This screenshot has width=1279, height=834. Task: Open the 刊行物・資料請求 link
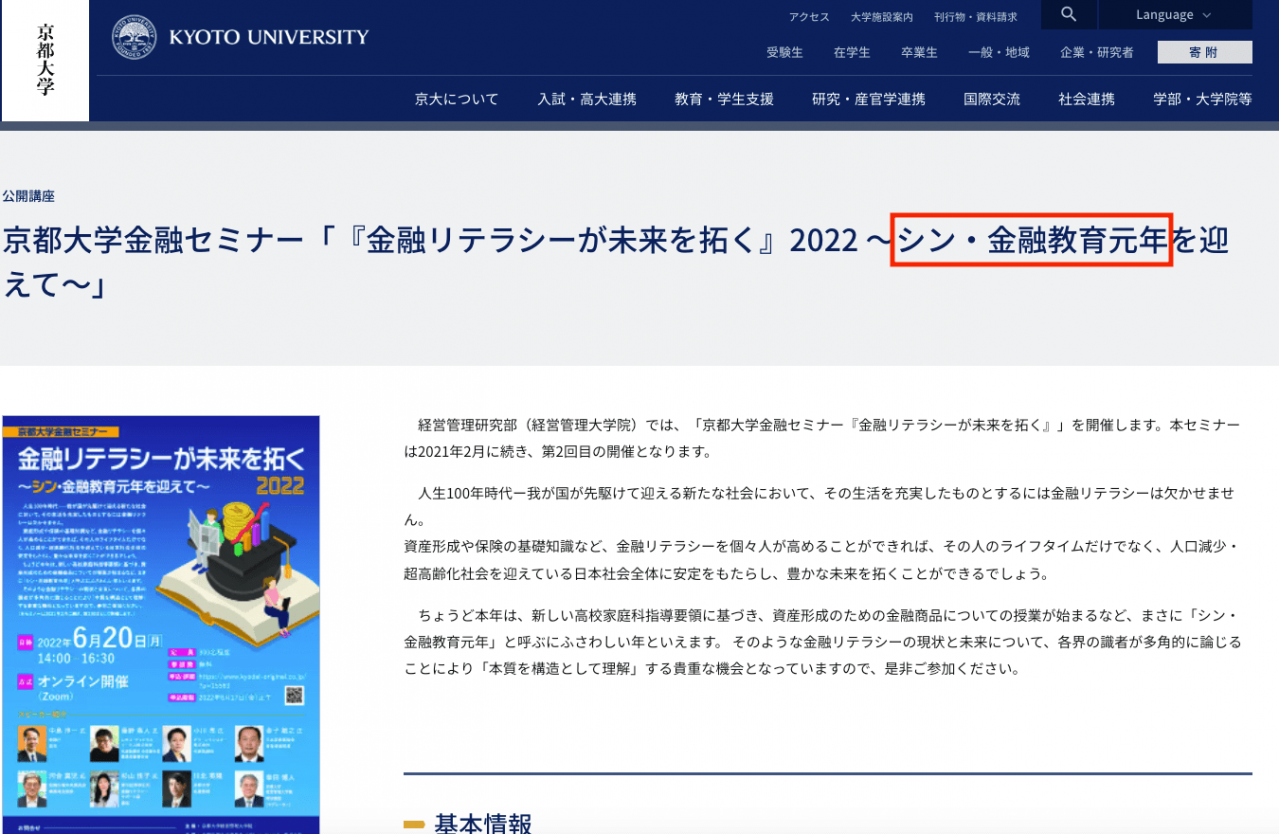(976, 17)
